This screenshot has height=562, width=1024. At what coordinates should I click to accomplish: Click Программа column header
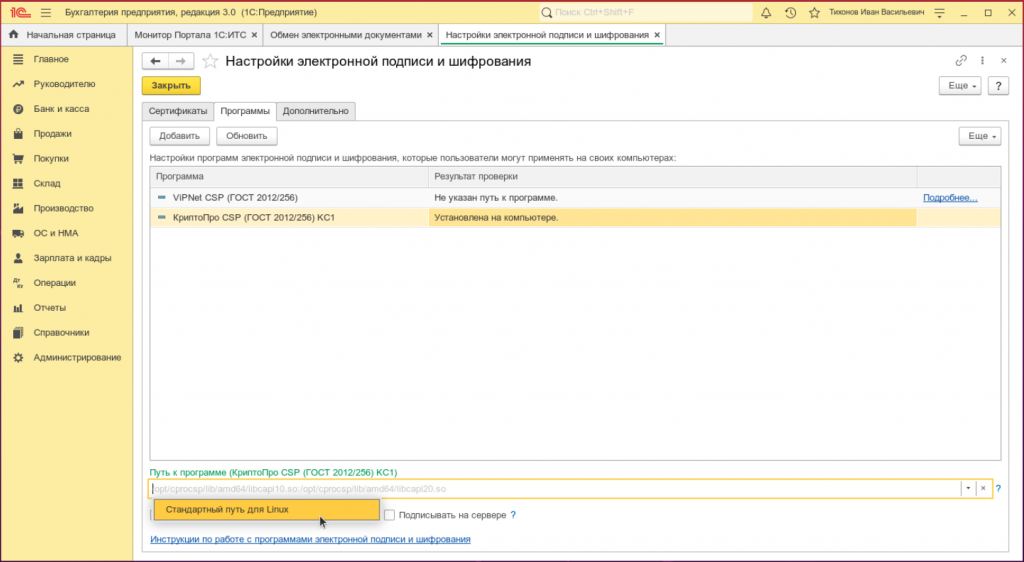click(289, 176)
